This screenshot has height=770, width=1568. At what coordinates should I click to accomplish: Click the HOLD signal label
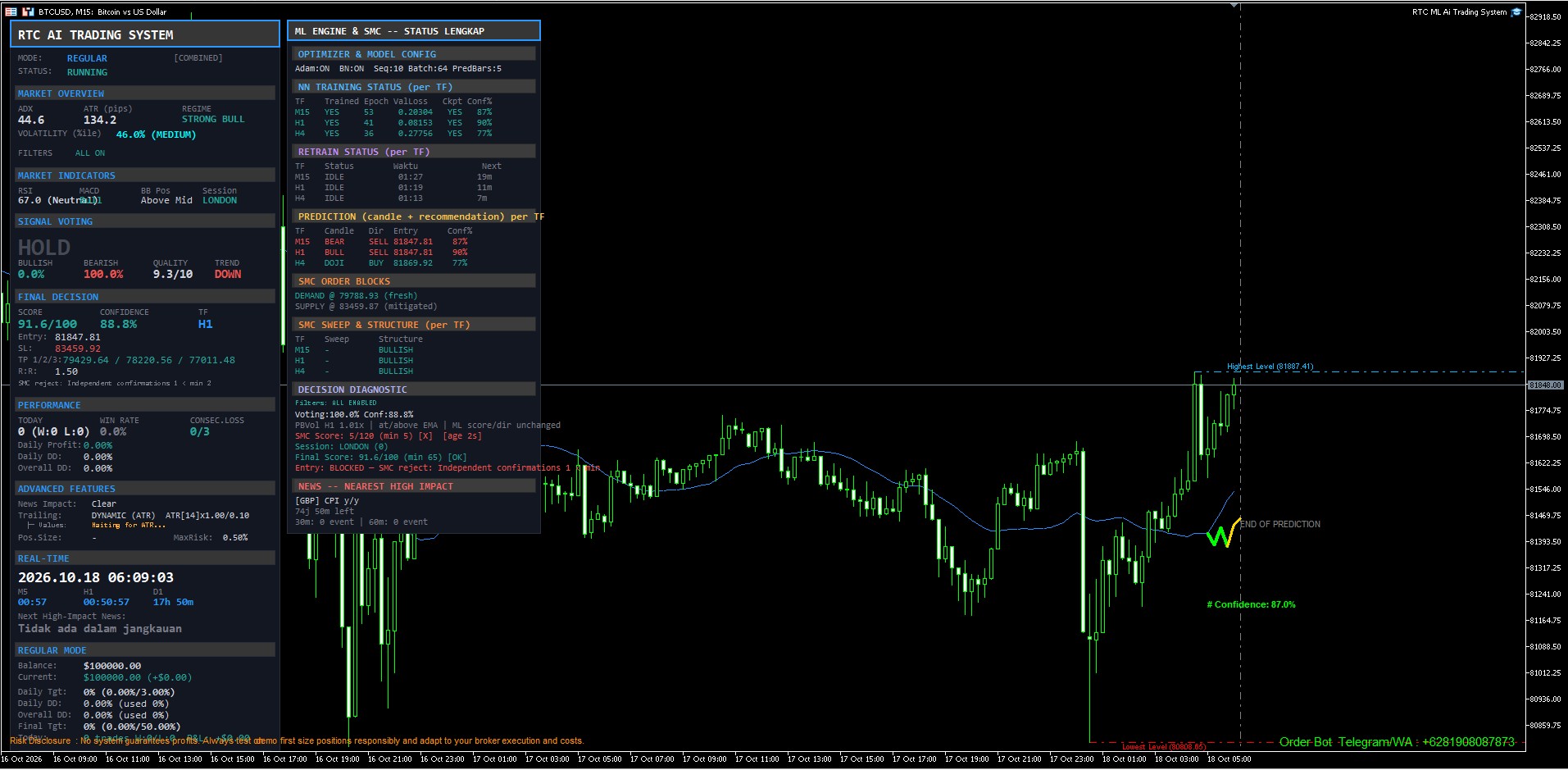44,247
